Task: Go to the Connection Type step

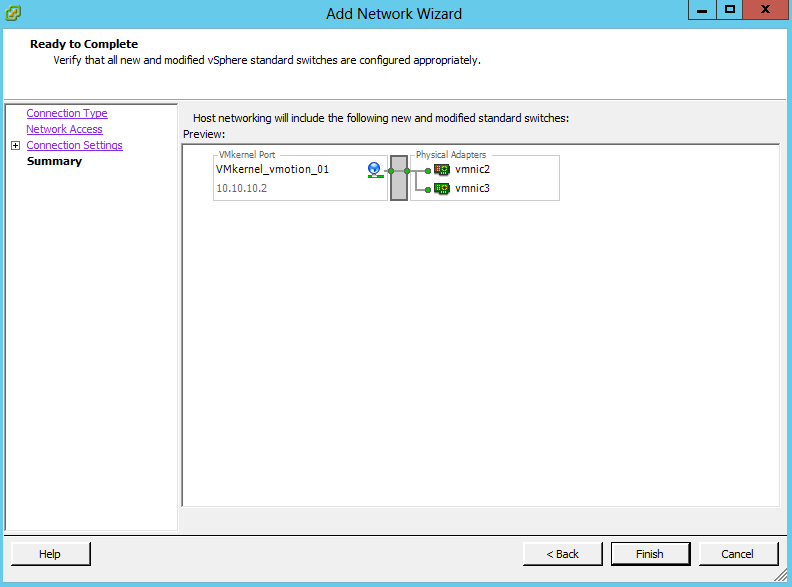Action: [x=67, y=113]
